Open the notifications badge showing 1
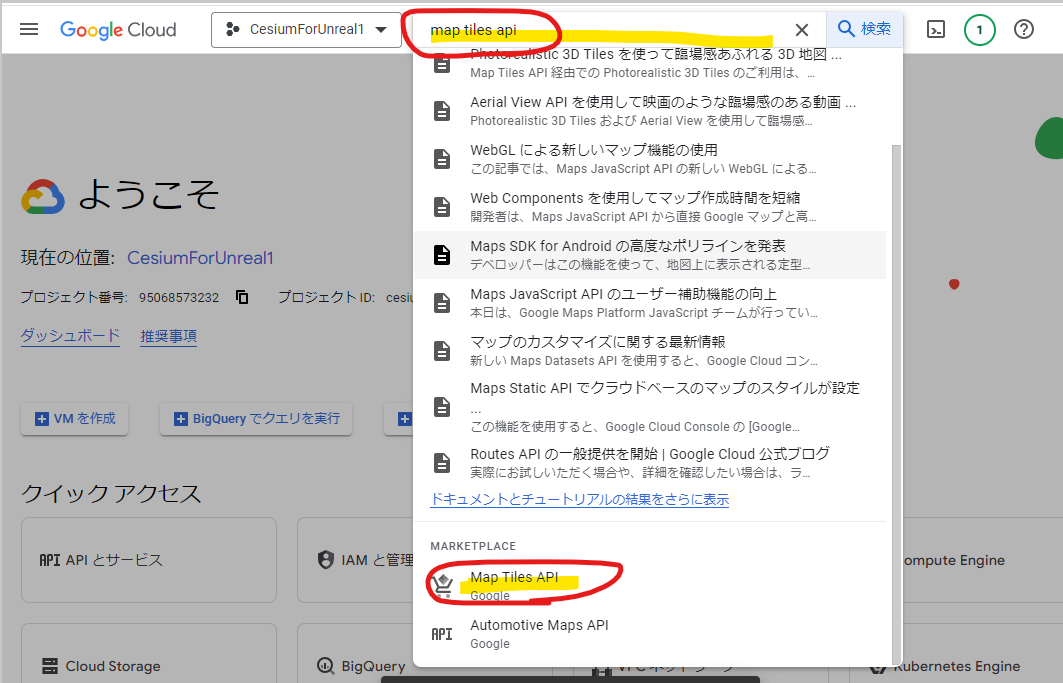The width and height of the screenshot is (1063, 683). 979,30
